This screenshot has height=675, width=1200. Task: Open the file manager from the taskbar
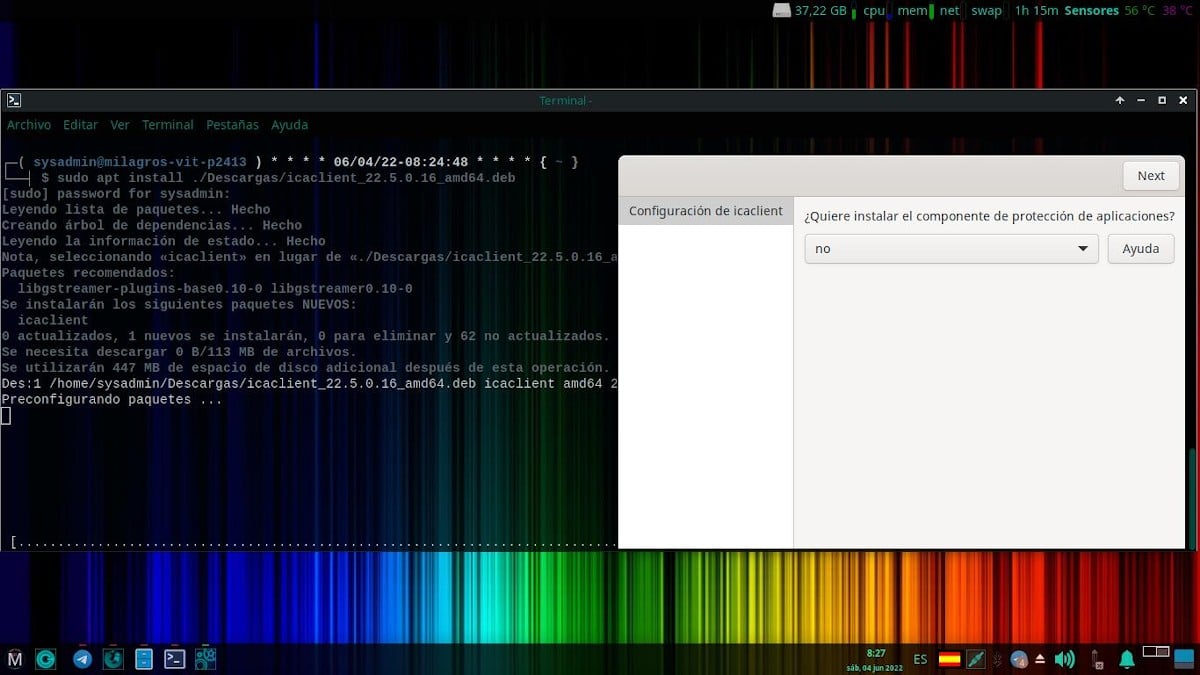click(144, 659)
